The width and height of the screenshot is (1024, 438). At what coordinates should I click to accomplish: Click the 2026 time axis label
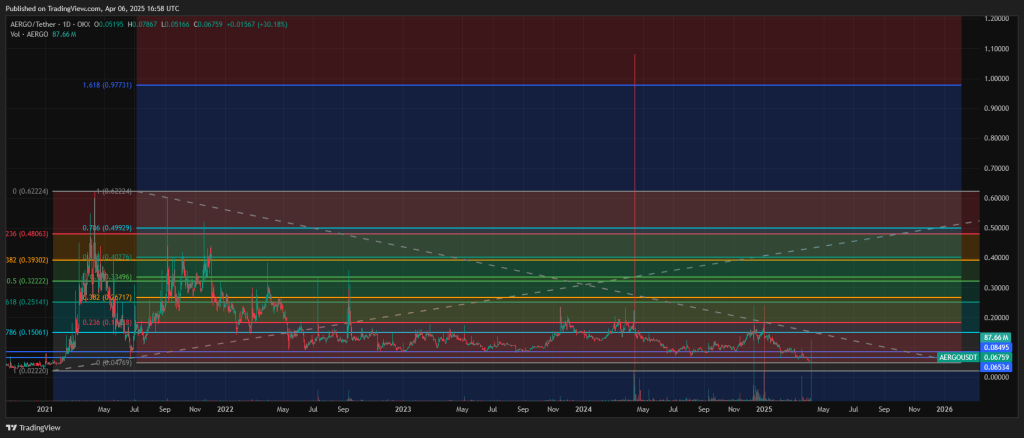click(x=944, y=409)
